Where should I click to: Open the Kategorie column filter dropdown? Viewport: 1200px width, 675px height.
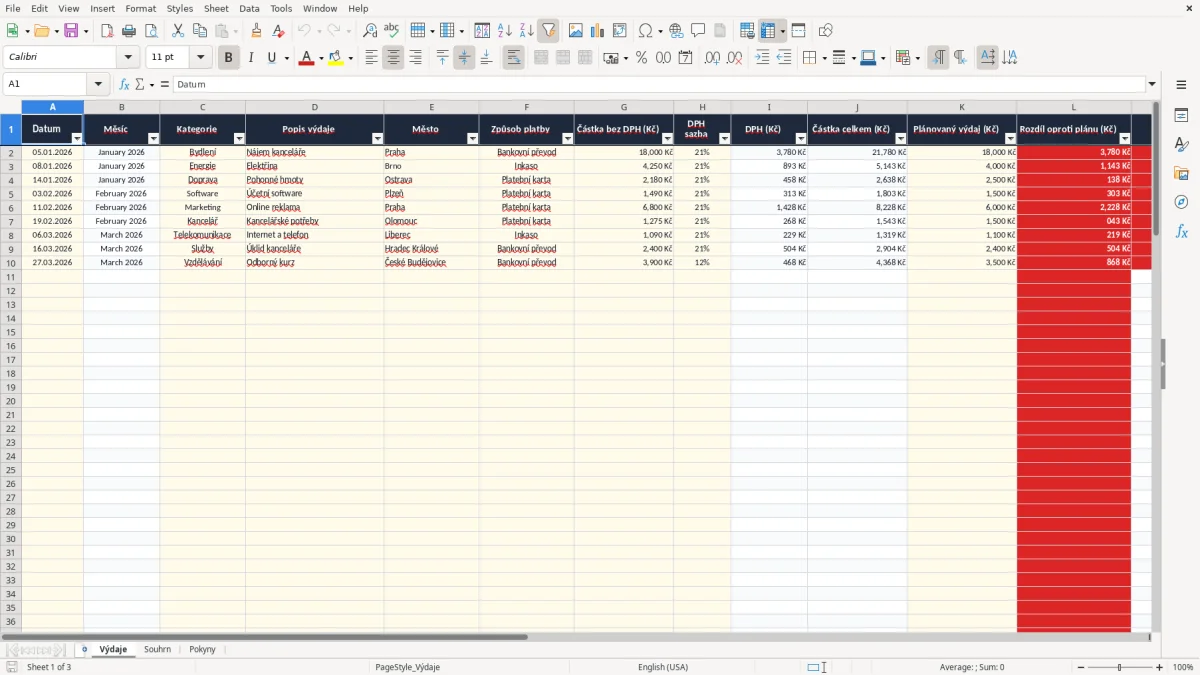click(x=238, y=138)
